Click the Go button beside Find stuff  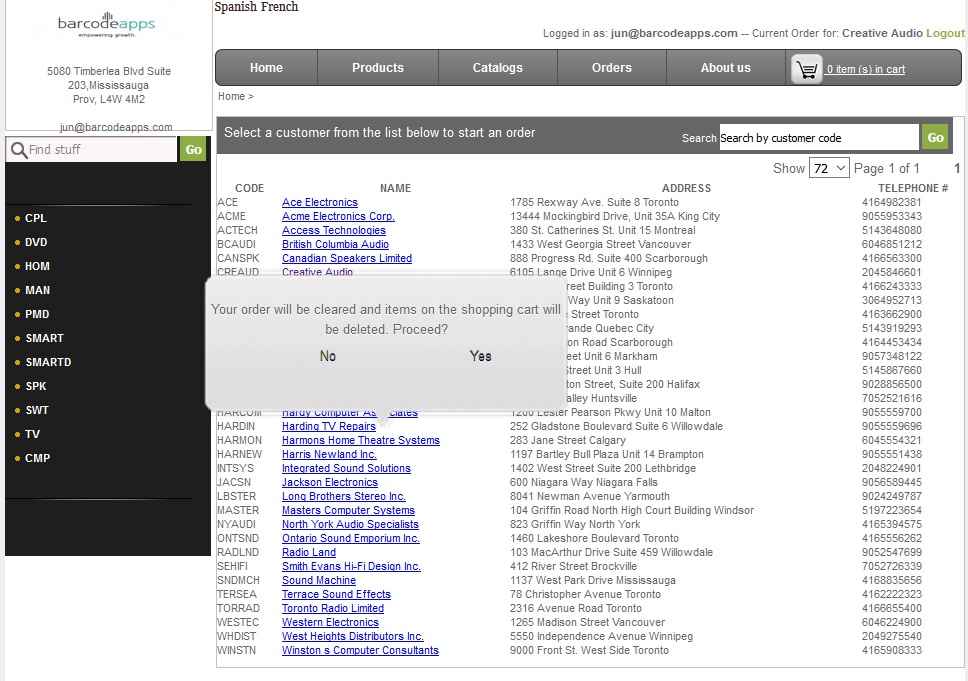pos(194,149)
